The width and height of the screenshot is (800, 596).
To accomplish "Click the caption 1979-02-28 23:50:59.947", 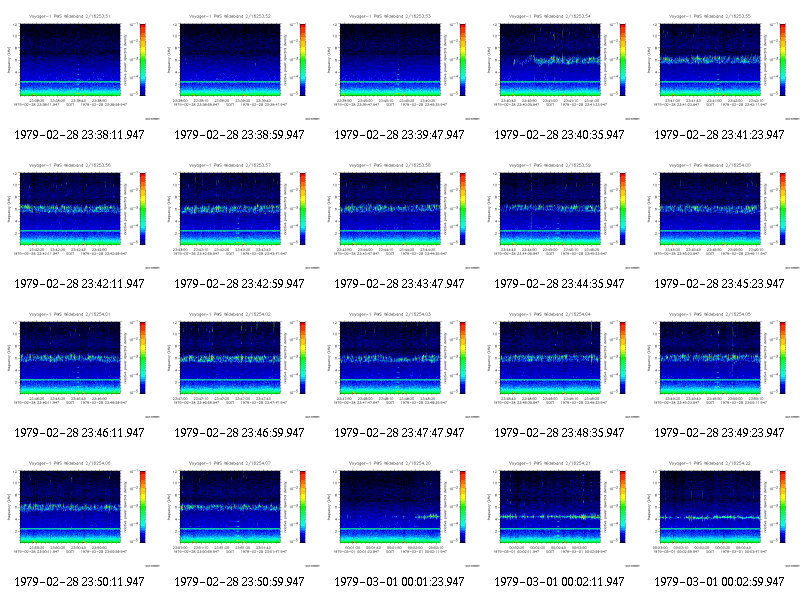I will 239,582.
